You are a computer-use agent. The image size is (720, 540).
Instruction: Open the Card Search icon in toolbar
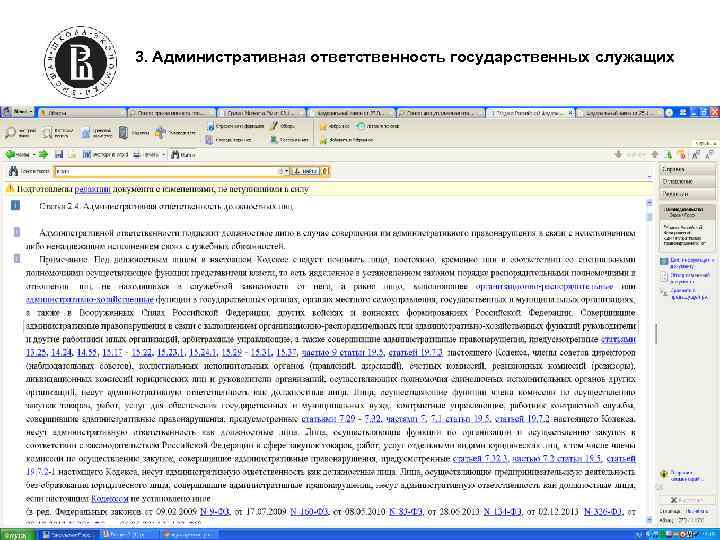[47, 133]
